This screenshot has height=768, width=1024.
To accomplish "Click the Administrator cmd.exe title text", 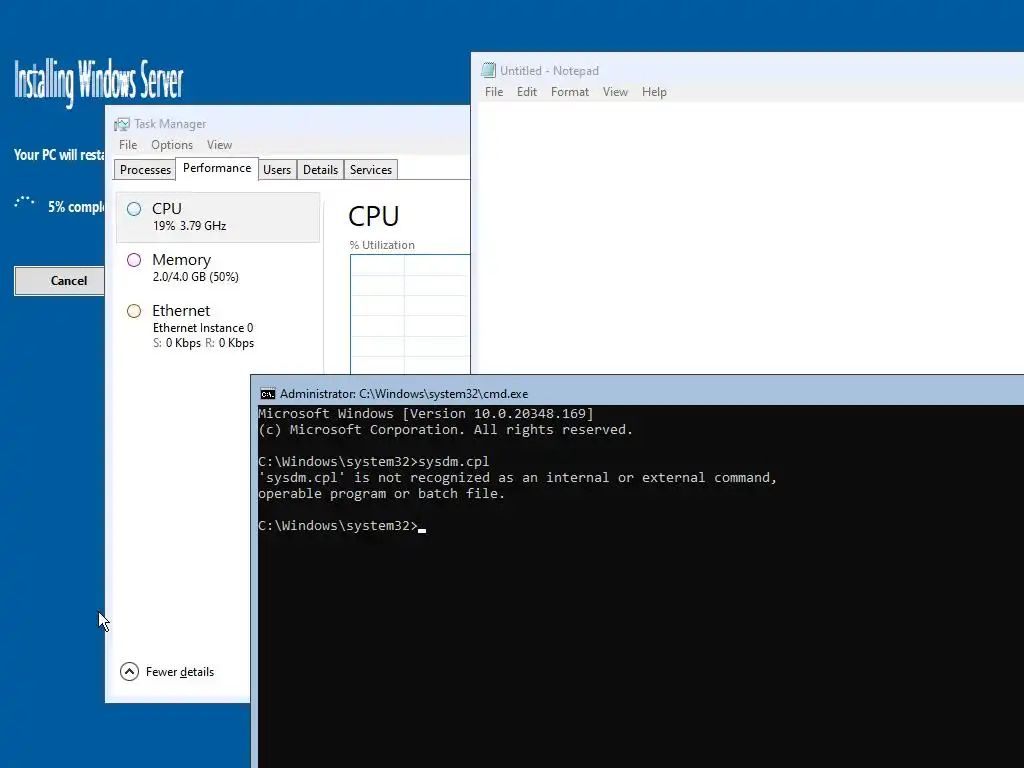I will 404,394.
